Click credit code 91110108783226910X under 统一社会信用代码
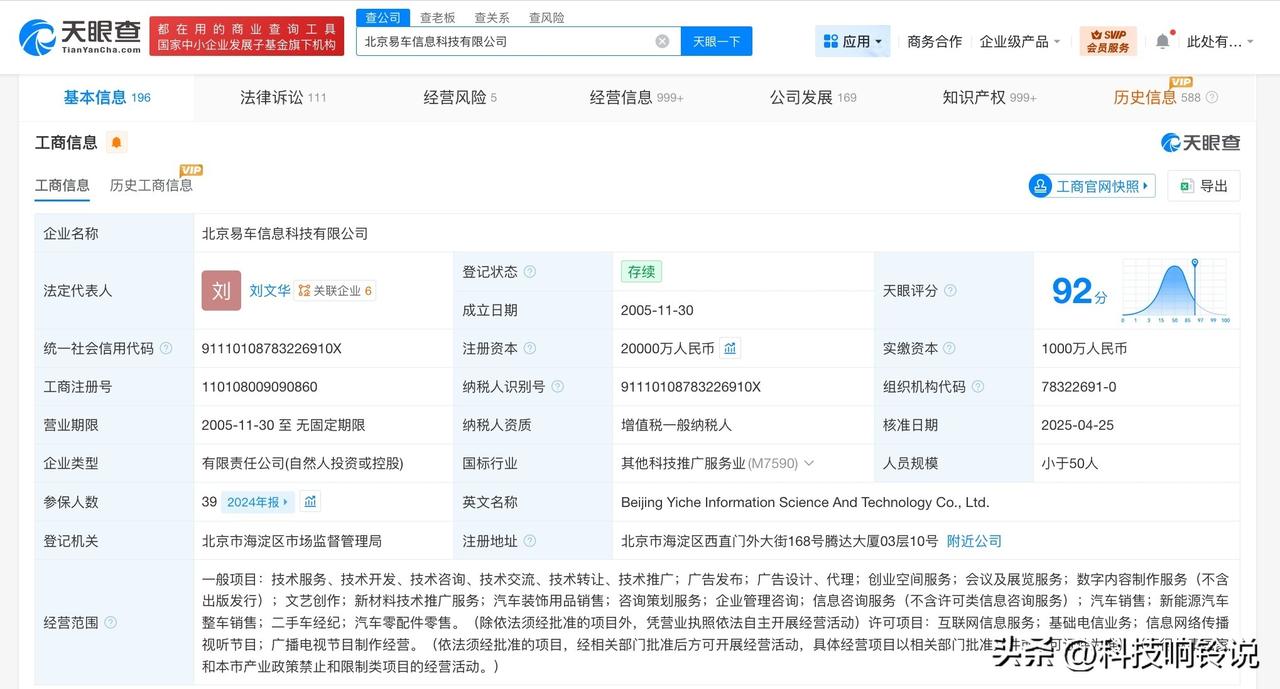The width and height of the screenshot is (1280, 689). point(272,349)
